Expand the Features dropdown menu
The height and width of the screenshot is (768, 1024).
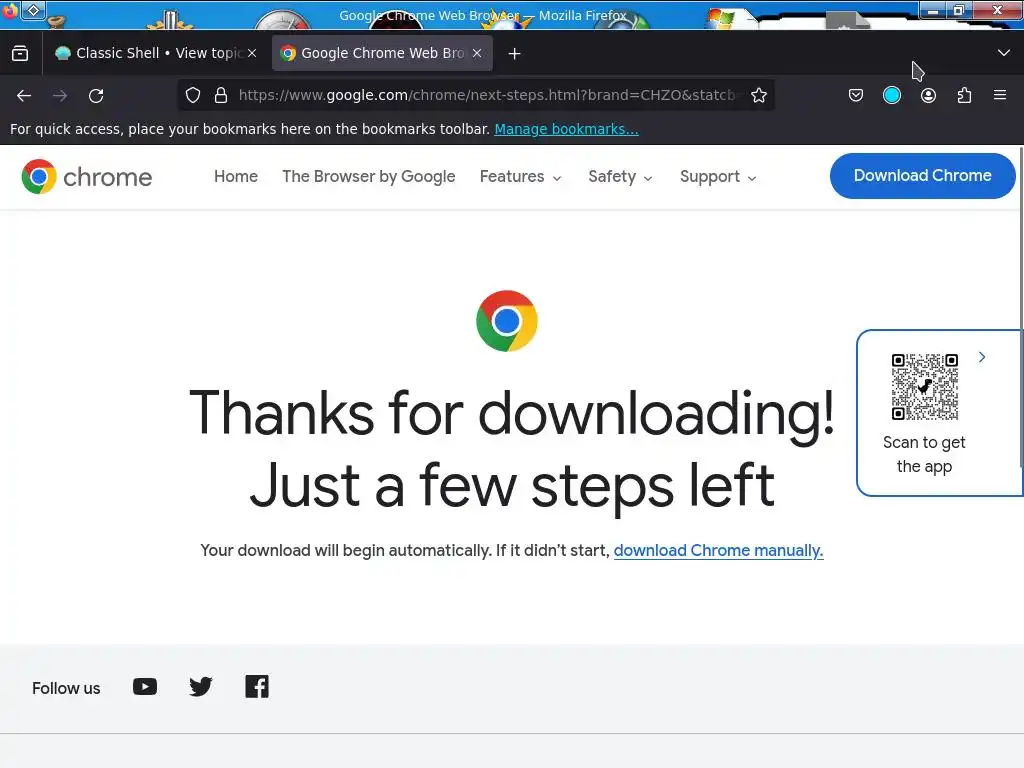tap(520, 176)
